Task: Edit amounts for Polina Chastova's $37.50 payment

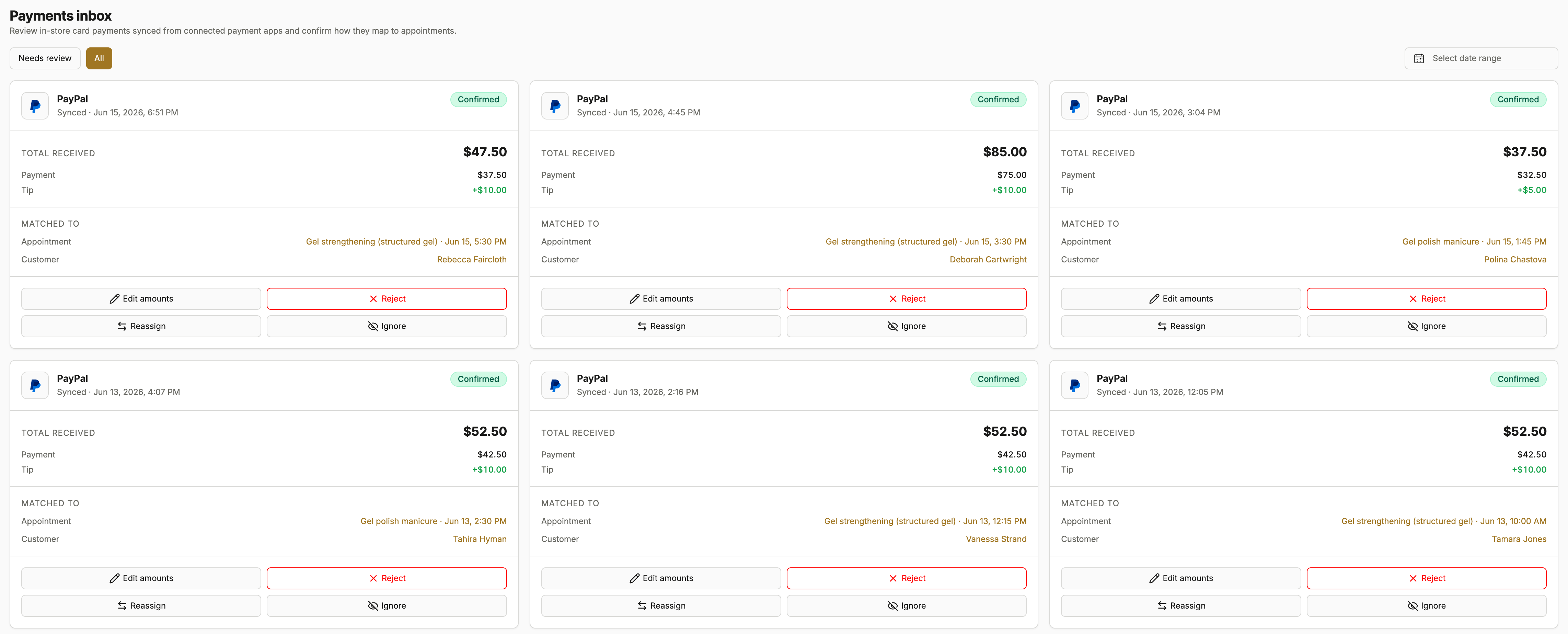Action: point(1181,299)
